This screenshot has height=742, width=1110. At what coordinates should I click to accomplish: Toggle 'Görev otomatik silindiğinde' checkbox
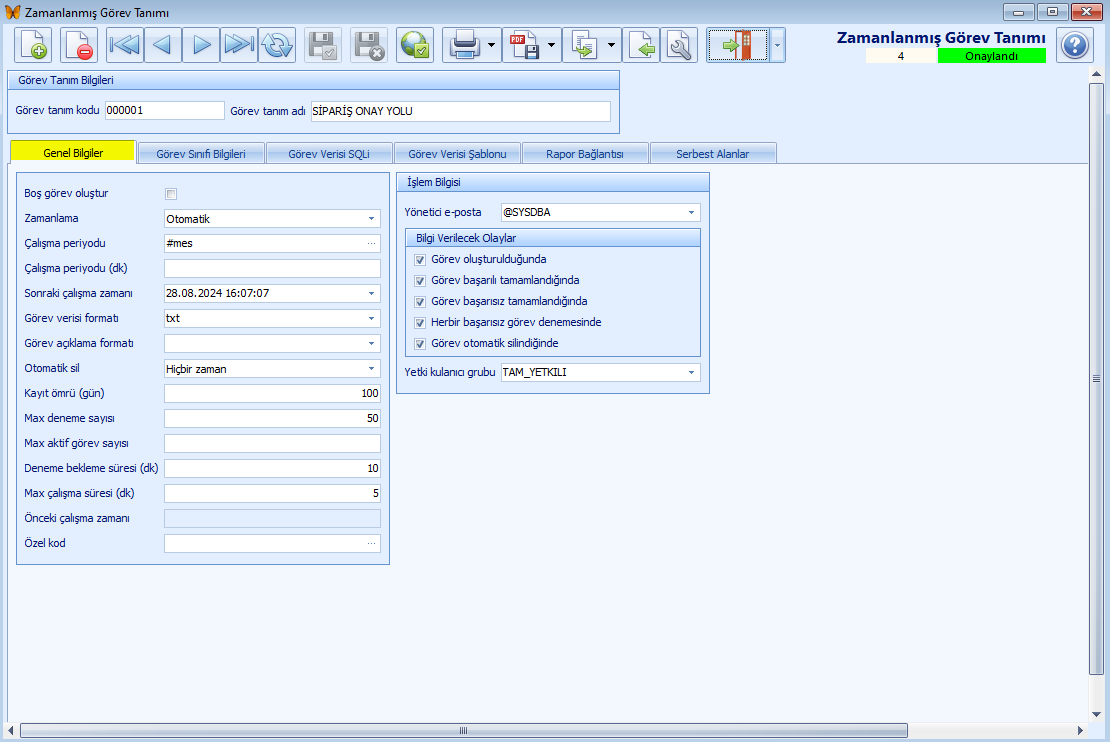pyautogui.click(x=420, y=344)
